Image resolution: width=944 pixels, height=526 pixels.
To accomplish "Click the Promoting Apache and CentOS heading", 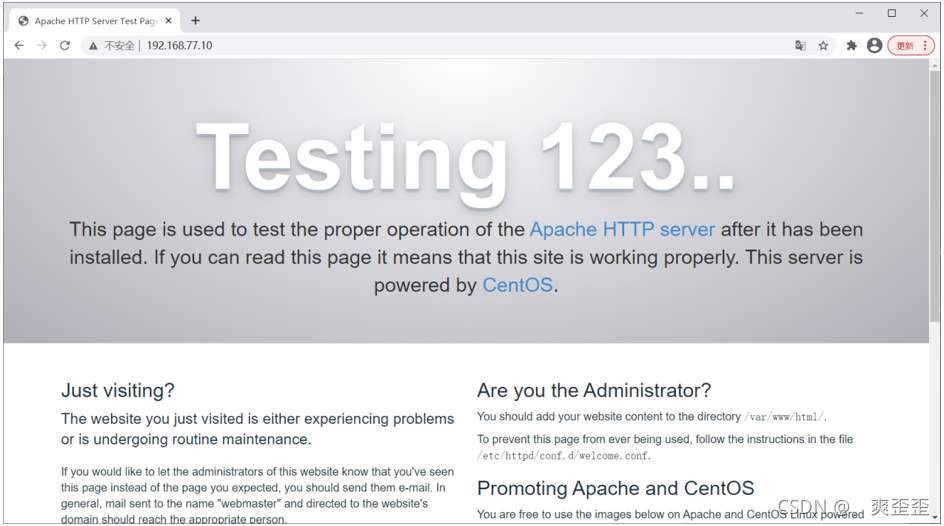I will [615, 488].
